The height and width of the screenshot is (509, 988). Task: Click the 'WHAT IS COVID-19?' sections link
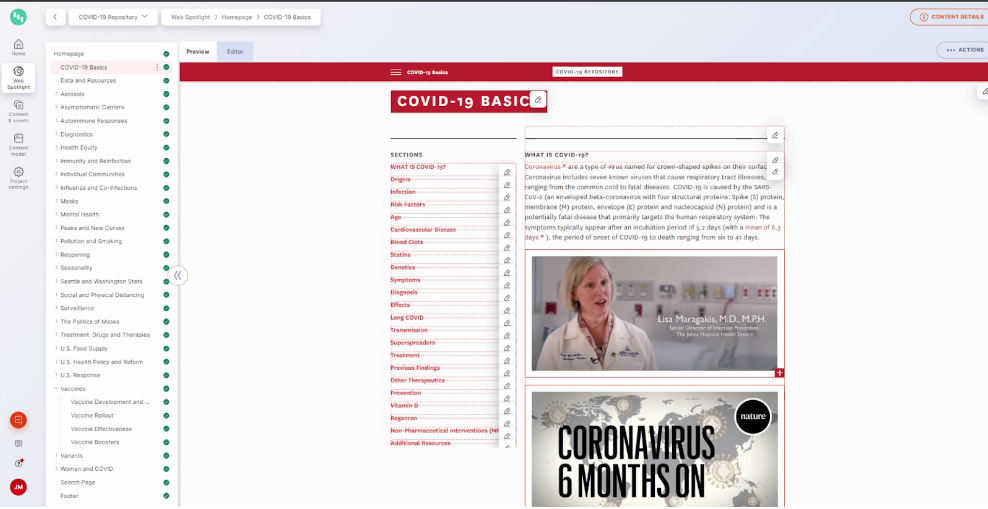(x=418, y=167)
